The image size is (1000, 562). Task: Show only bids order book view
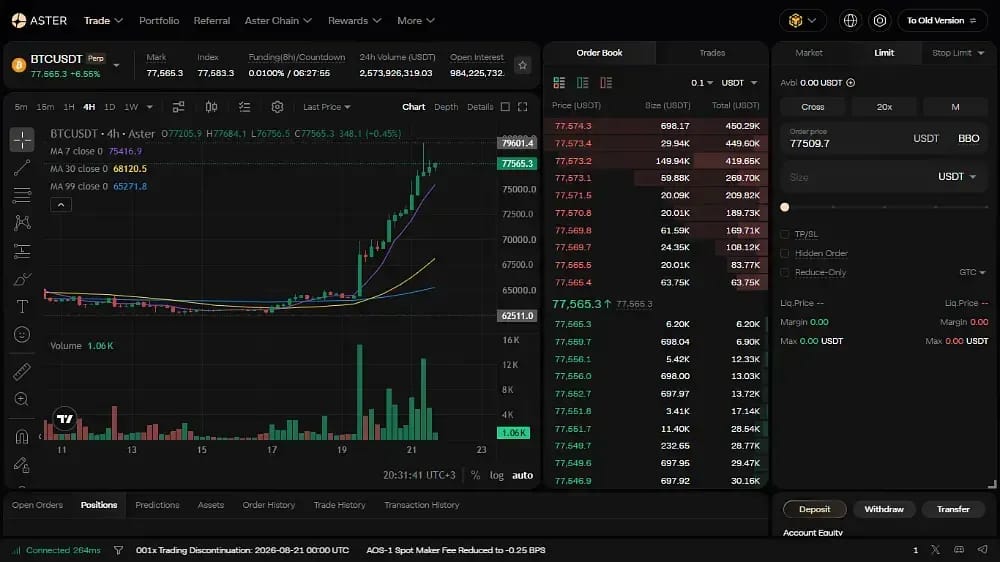coord(582,83)
